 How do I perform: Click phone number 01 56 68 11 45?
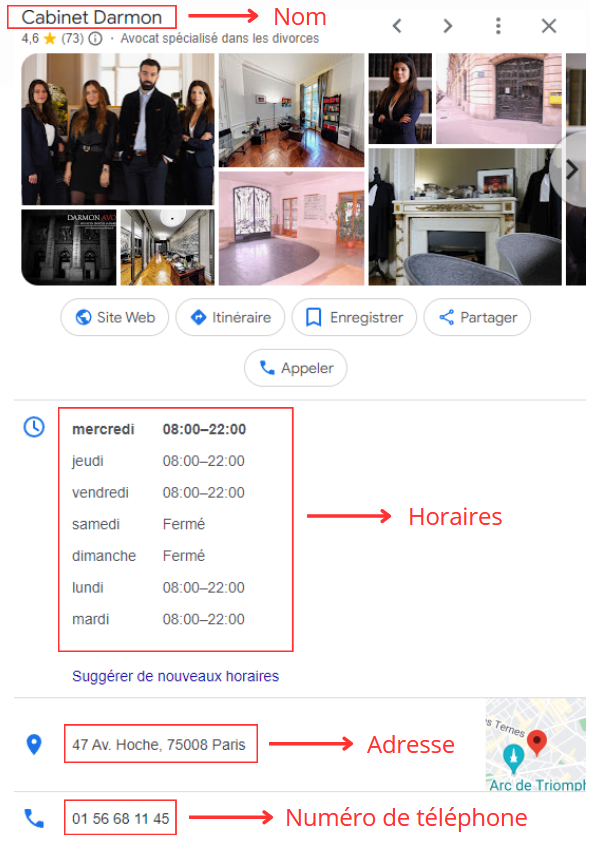(121, 818)
